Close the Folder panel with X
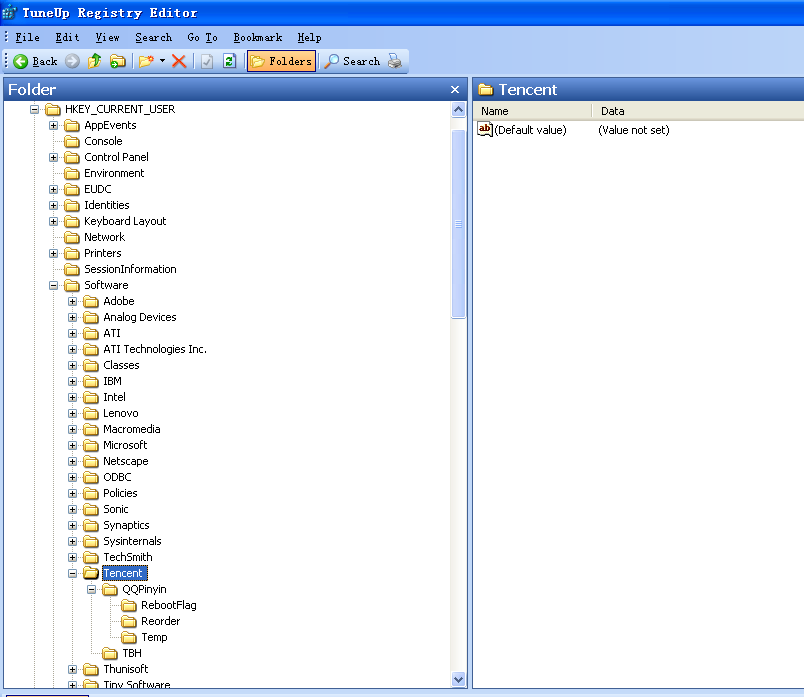This screenshot has width=804, height=697. pos(455,90)
